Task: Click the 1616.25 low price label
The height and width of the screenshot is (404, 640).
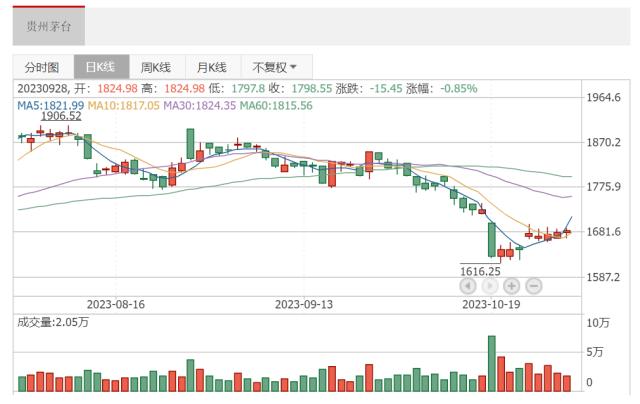Action: (x=480, y=271)
